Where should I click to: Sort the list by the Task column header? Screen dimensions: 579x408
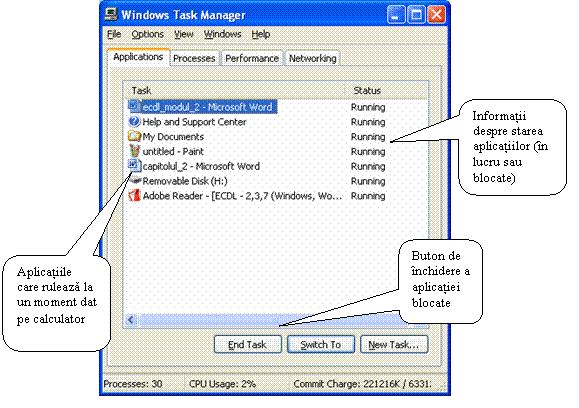234,90
